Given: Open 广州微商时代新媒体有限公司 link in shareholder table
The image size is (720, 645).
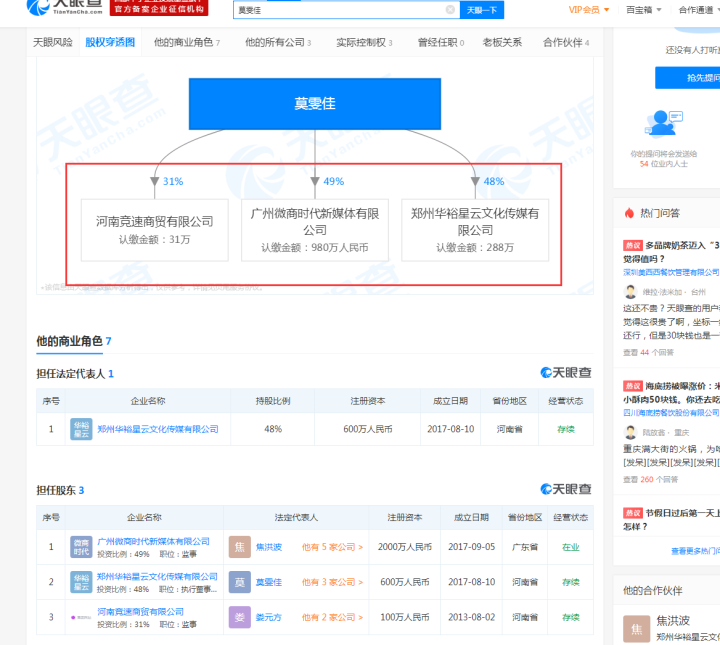Looking at the screenshot, I should pos(153,541).
